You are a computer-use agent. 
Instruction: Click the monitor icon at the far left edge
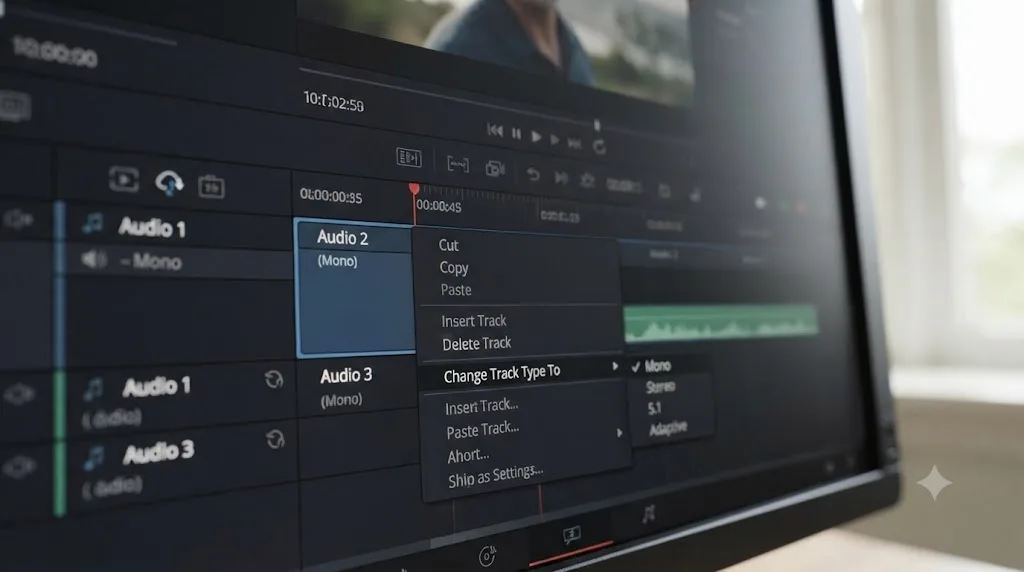(14, 106)
